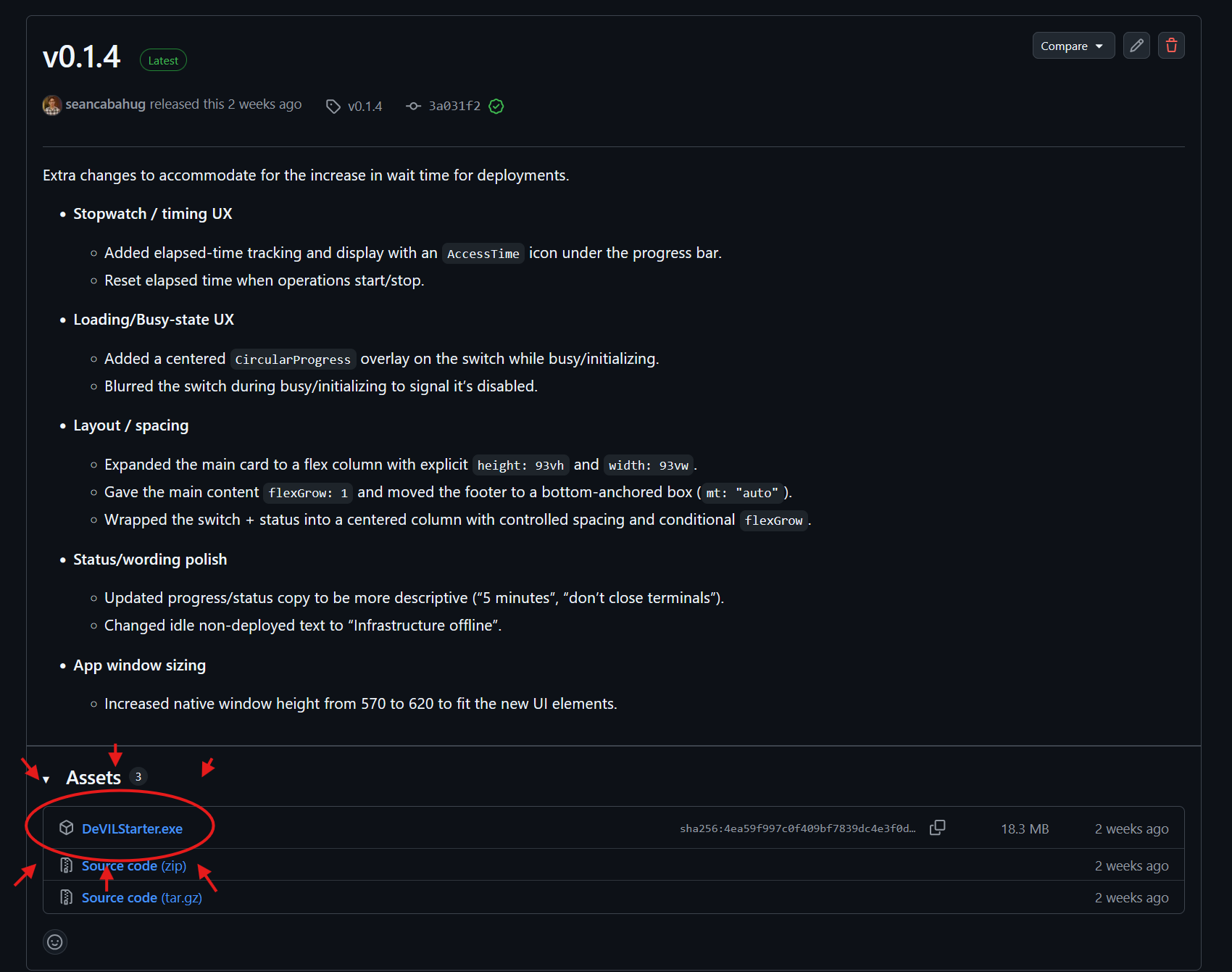Open the Compare dropdown
Image resolution: width=1232 pixels, height=972 pixels.
1073,45
